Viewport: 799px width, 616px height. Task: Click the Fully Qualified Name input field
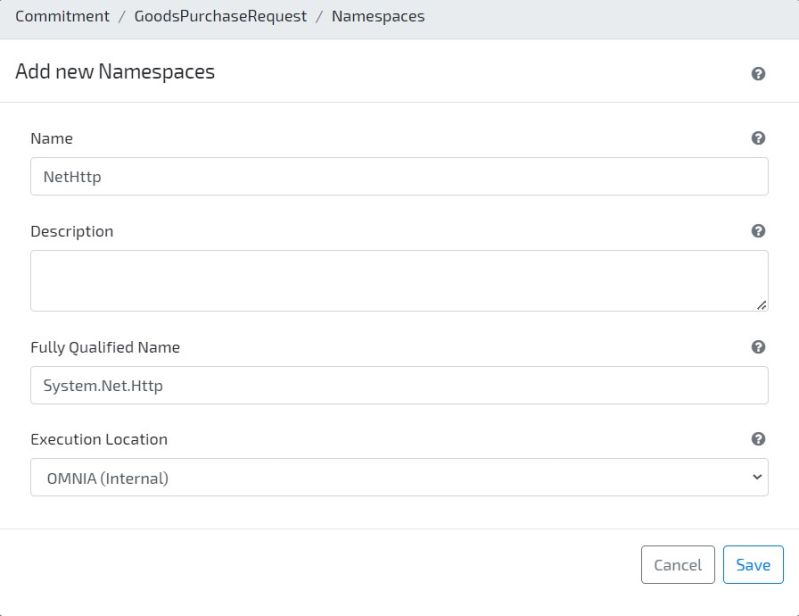click(399, 385)
